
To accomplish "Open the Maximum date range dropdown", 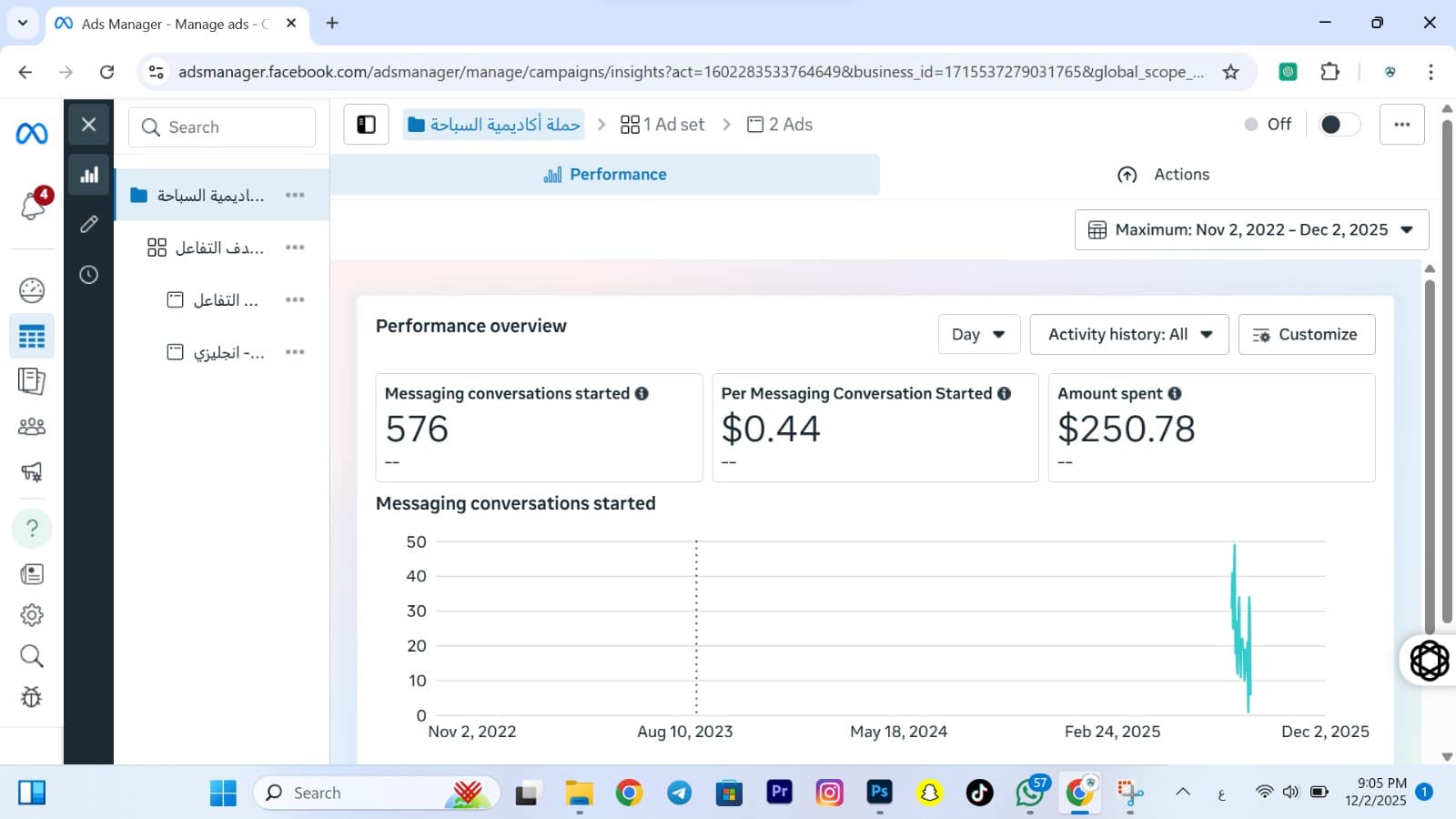I will click(x=1251, y=230).
